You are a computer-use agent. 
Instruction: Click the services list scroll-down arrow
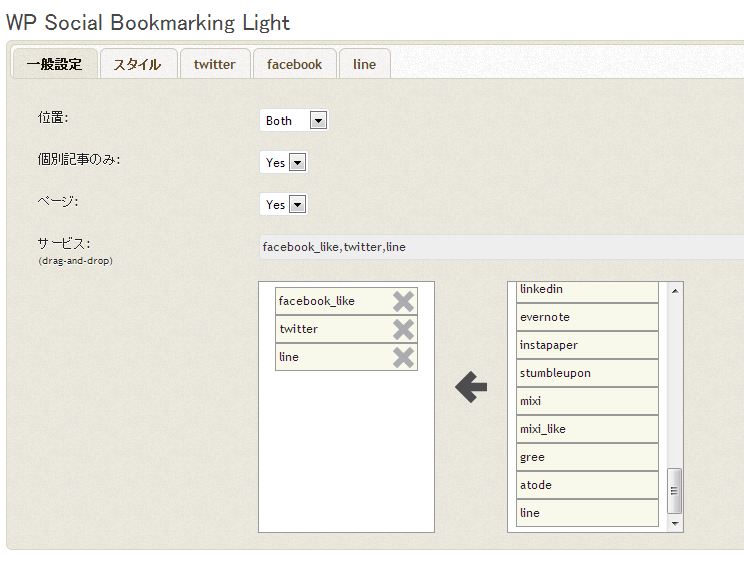tap(675, 524)
